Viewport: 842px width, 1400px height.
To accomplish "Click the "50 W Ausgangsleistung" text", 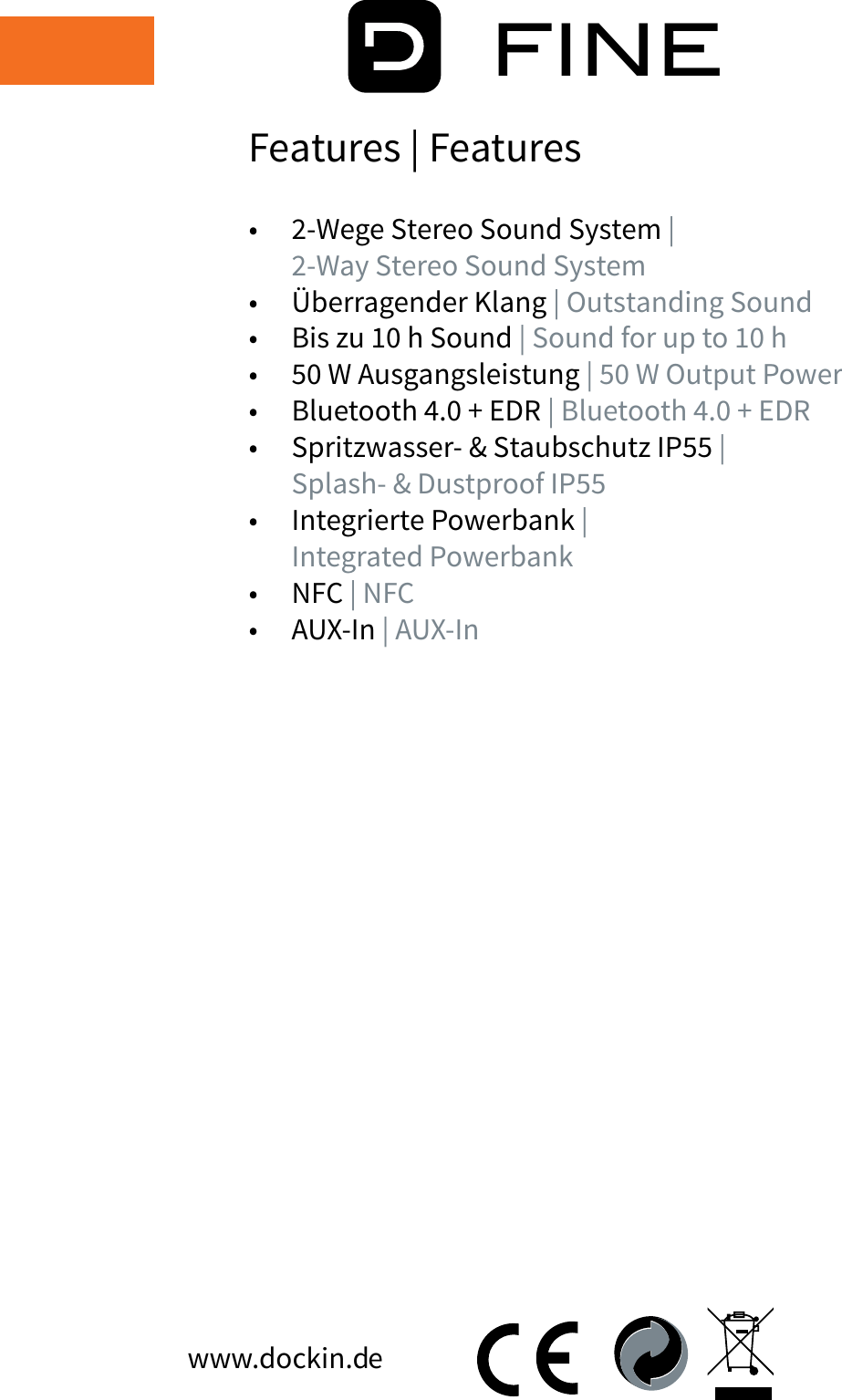I will pos(435,375).
